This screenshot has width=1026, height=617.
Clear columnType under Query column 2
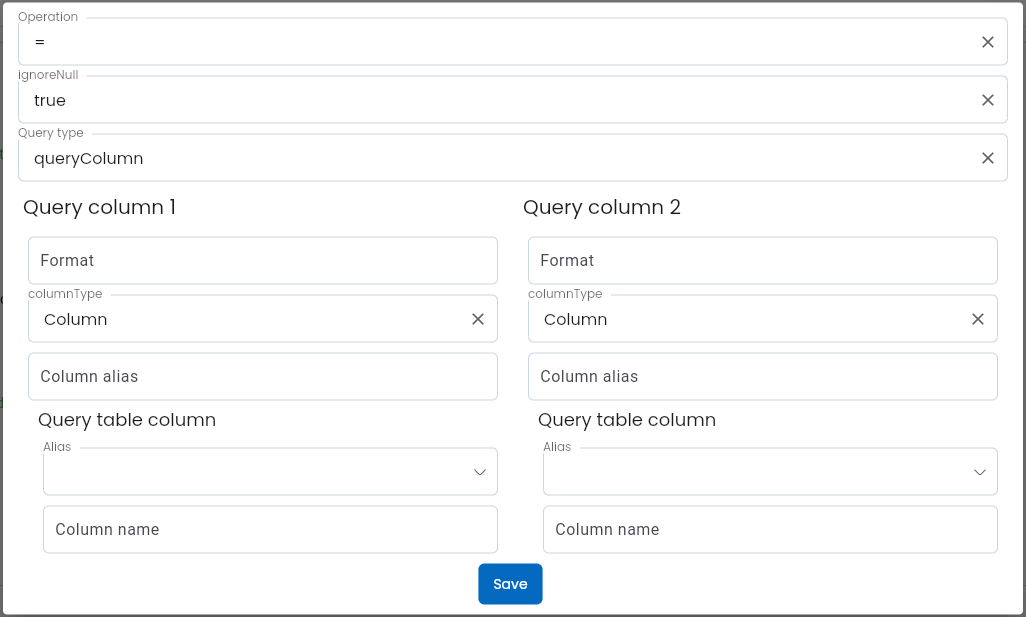coord(978,319)
